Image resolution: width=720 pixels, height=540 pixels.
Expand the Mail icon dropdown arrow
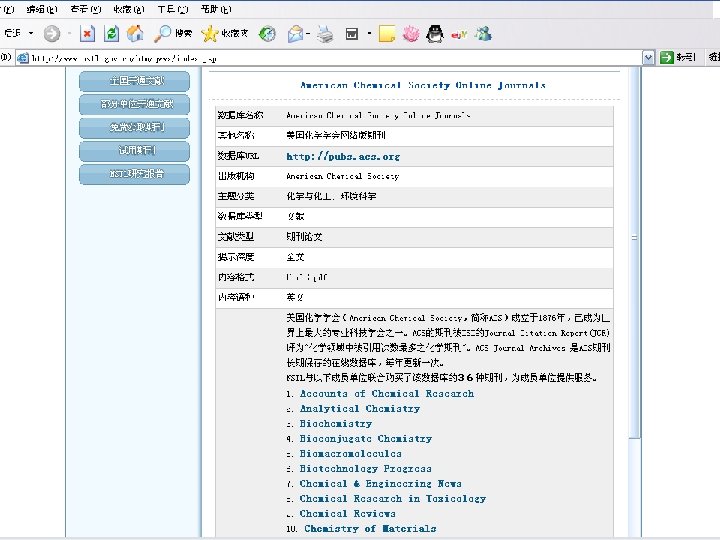308,33
